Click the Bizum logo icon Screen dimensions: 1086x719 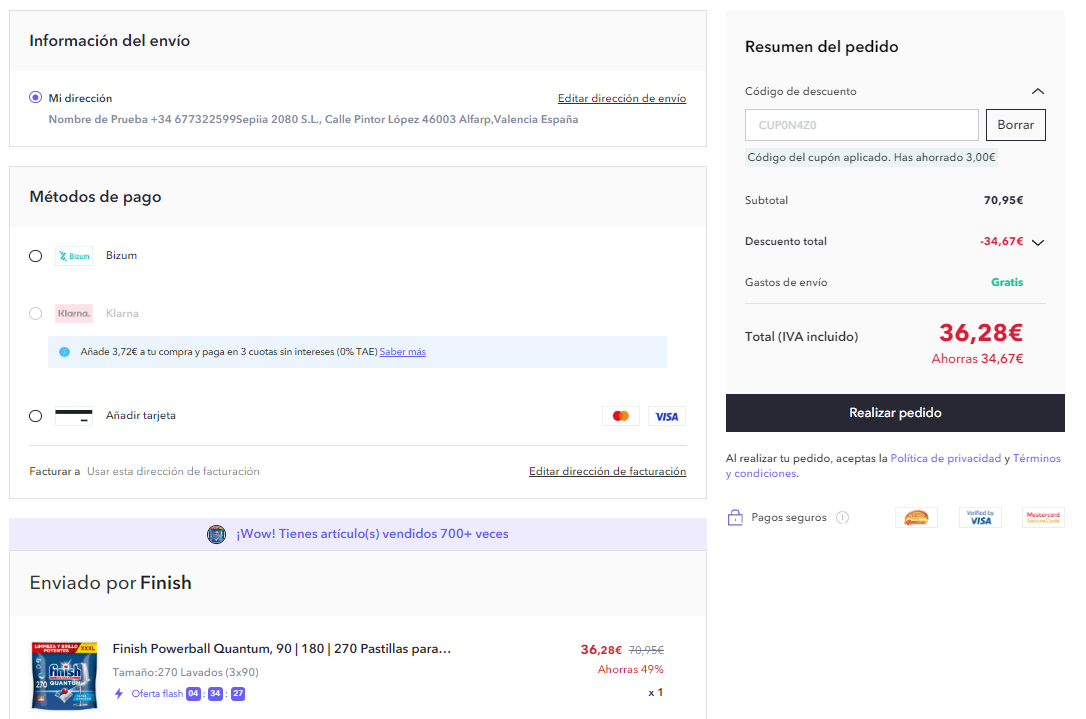pos(74,256)
